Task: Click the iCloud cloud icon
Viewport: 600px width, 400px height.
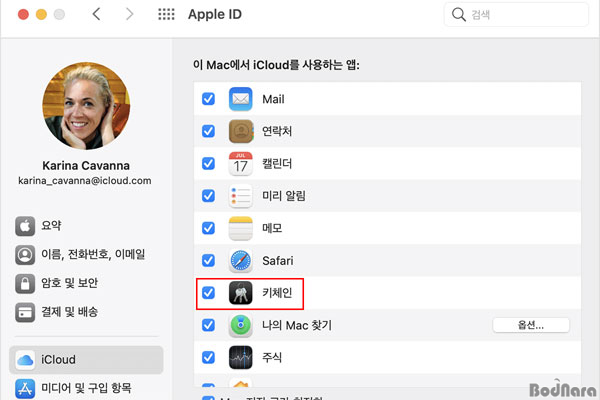Action: (25, 360)
